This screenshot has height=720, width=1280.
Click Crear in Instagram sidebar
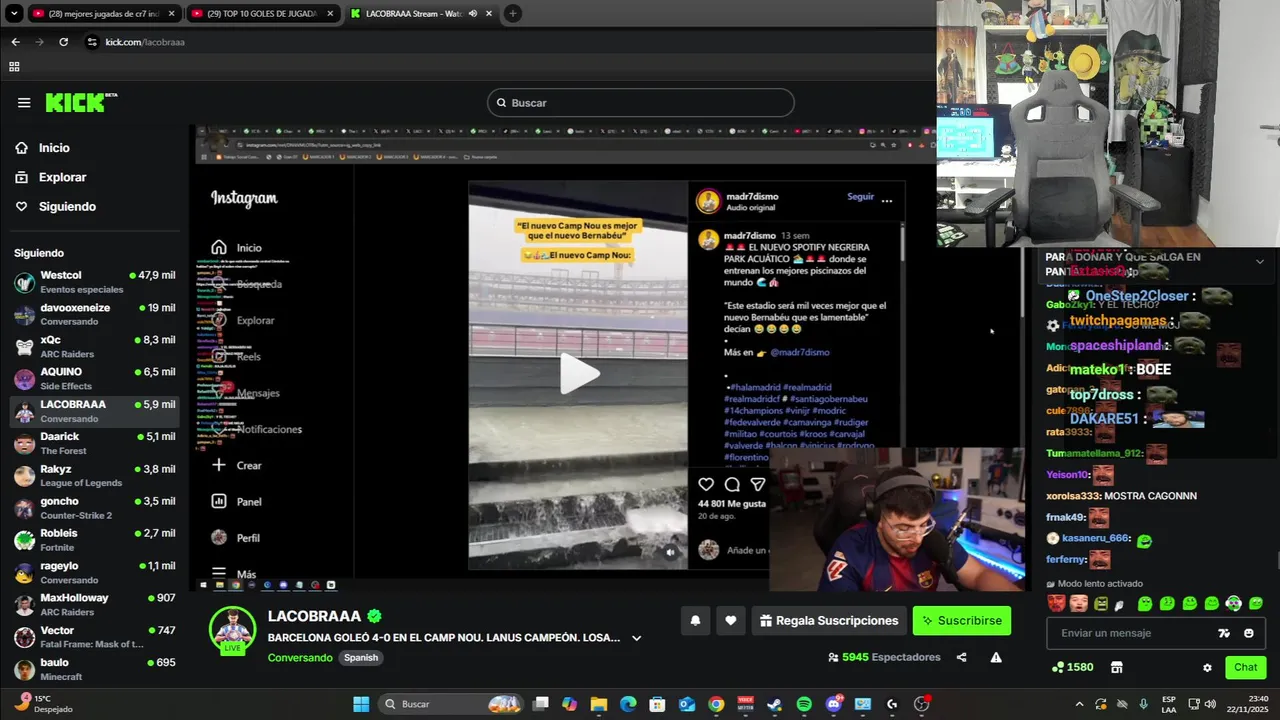click(x=237, y=465)
